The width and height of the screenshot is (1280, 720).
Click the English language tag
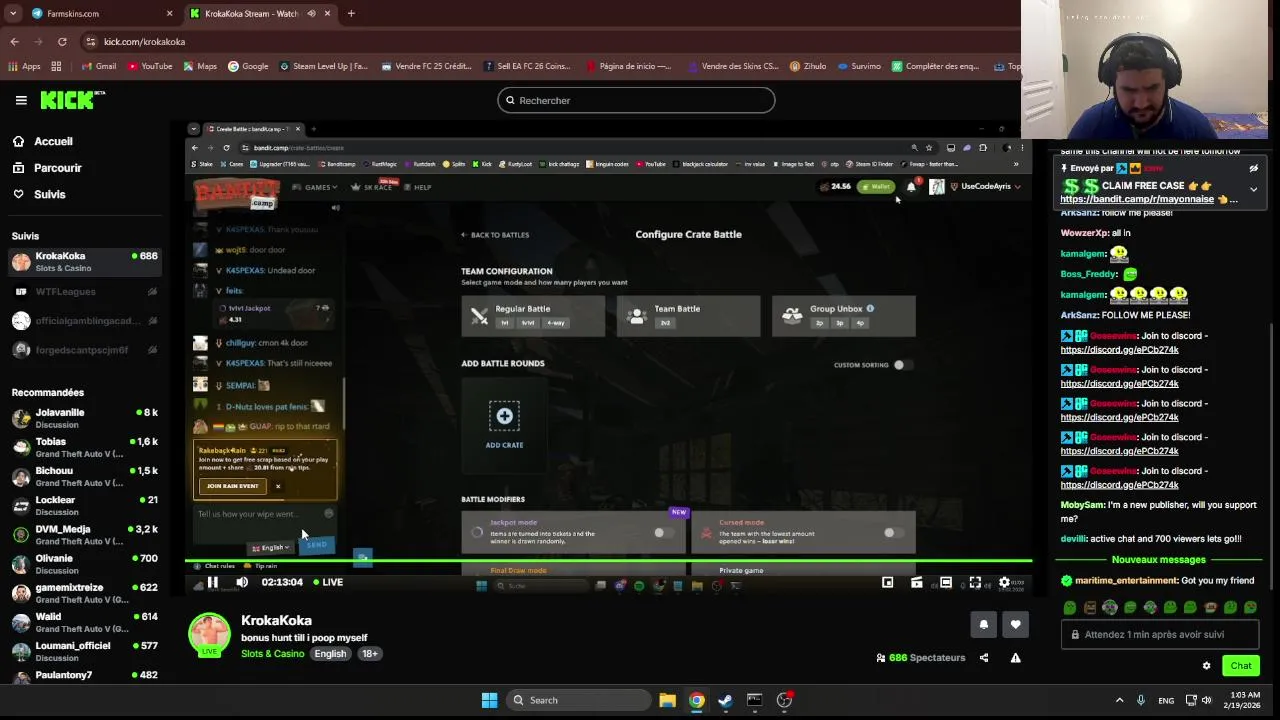tap(330, 654)
